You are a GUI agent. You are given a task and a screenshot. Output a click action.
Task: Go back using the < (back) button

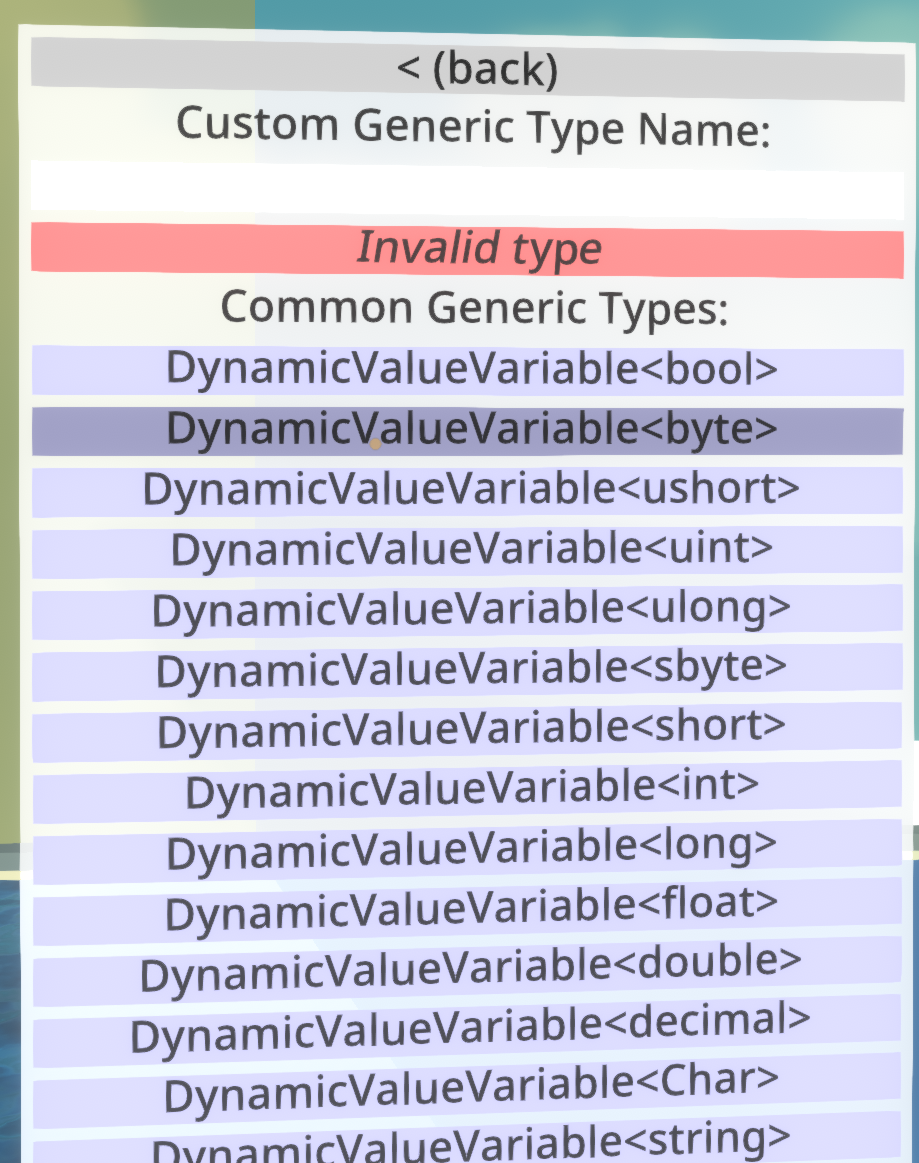[467, 70]
